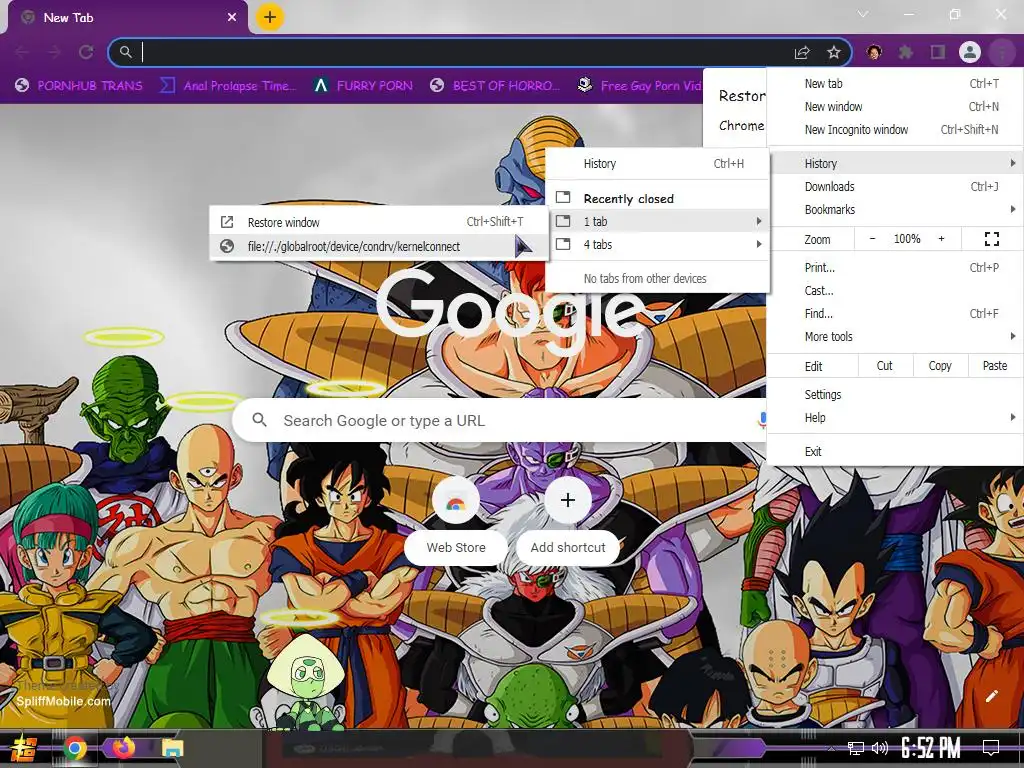
Task: Click the 100% zoom value
Action: point(906,239)
